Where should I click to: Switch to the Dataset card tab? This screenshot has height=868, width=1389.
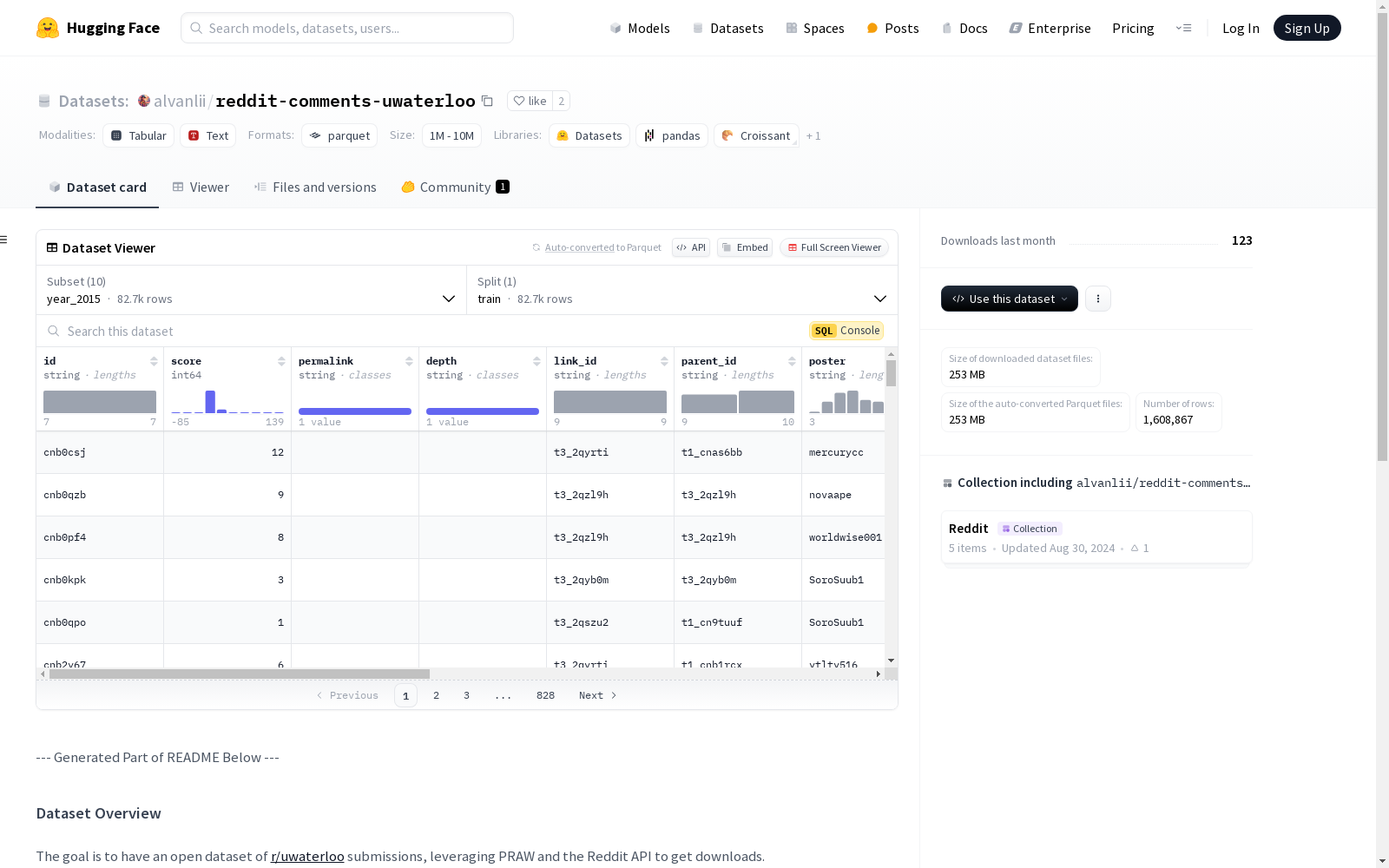click(97, 187)
